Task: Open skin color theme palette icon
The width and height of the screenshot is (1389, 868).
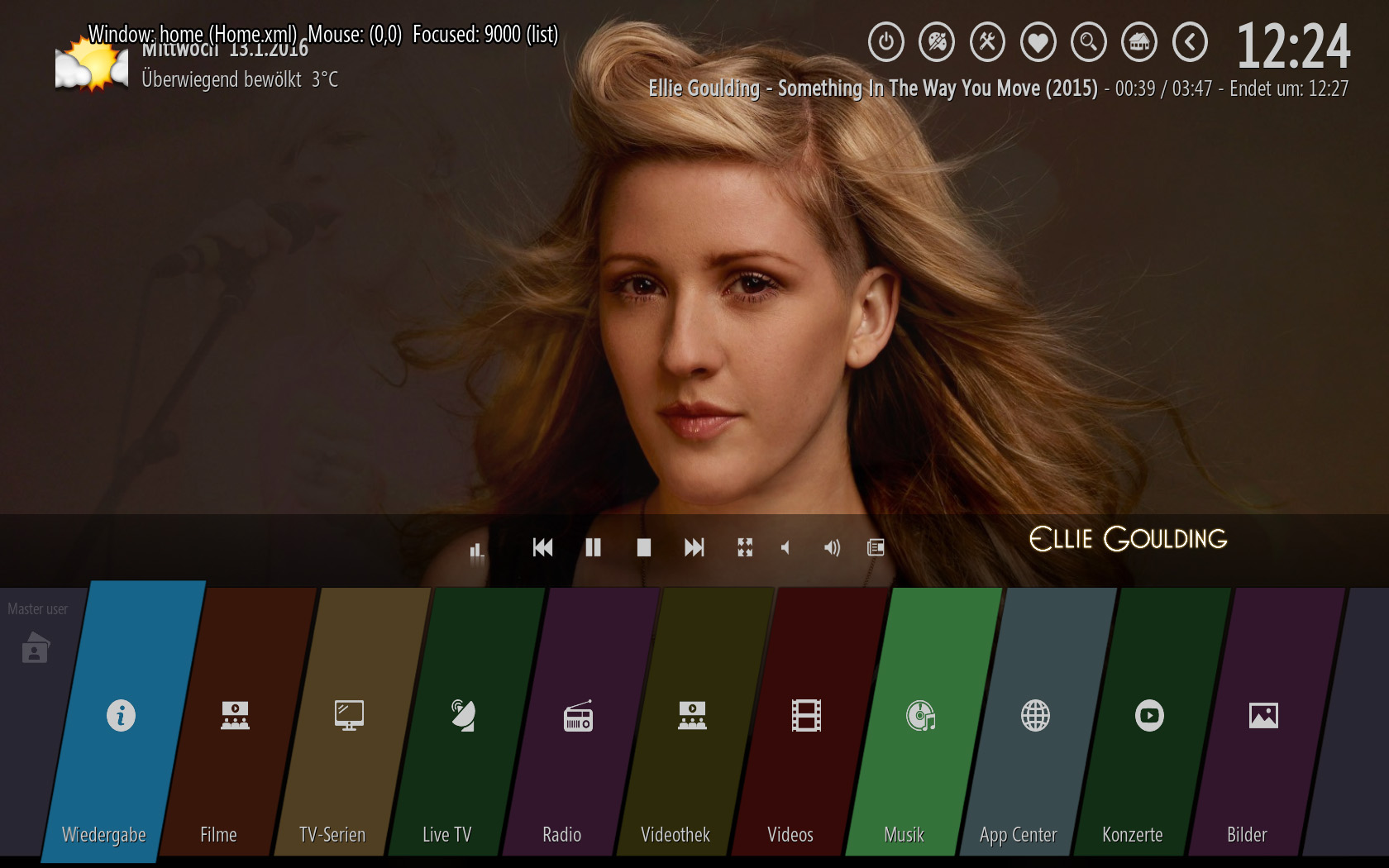Action: [937, 41]
